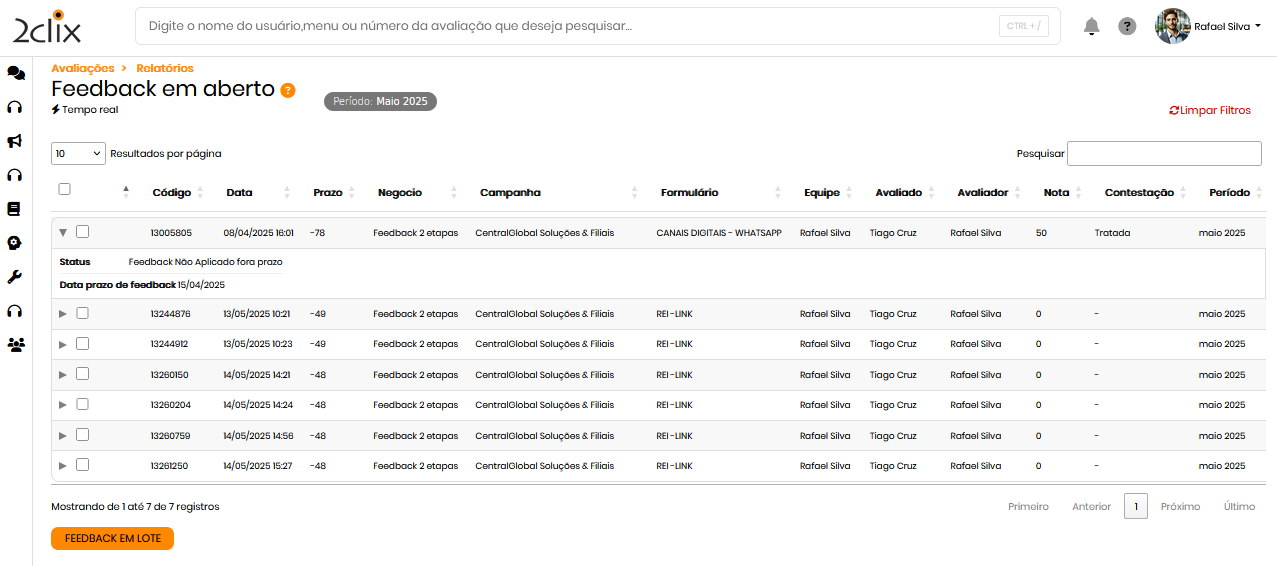Click the head-with-gear sidebar icon
Image resolution: width=1277 pixels, height=566 pixels.
[14, 243]
